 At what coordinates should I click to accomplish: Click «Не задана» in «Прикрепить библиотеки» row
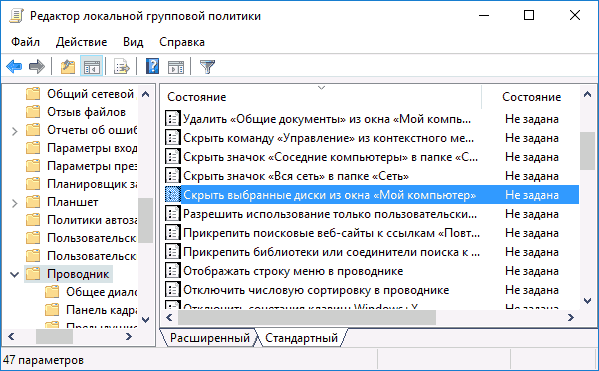point(532,252)
